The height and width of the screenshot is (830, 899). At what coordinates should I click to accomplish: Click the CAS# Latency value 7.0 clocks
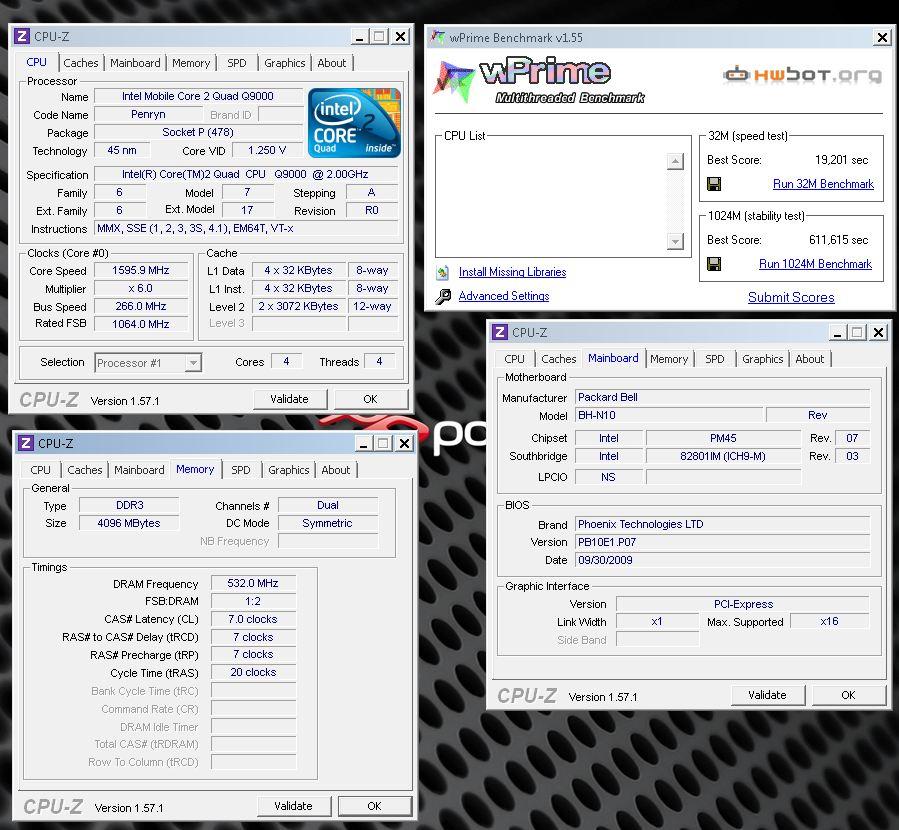(253, 619)
